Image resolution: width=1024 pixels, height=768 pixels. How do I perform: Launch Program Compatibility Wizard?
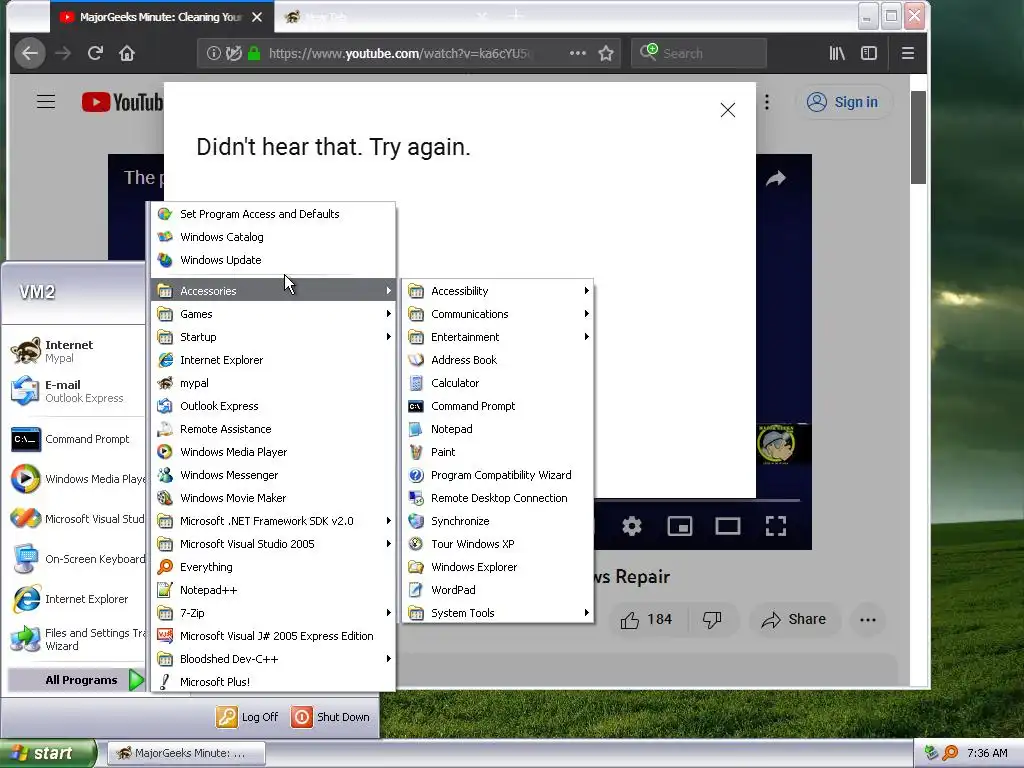tap(497, 475)
